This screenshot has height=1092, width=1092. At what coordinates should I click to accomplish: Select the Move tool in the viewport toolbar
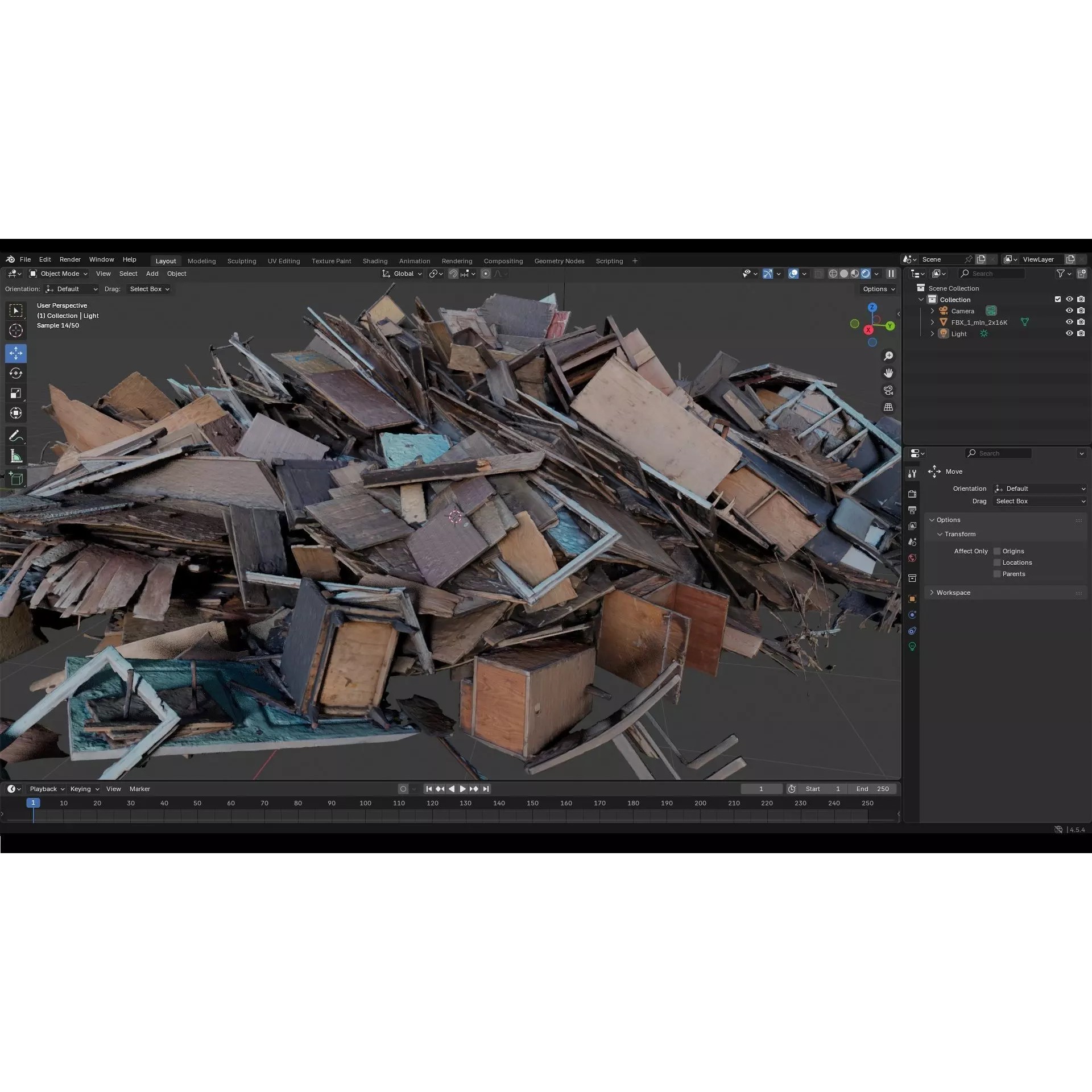tap(16, 353)
